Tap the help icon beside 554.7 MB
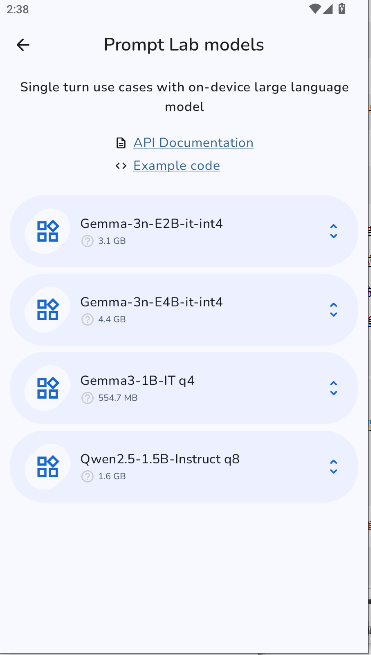371x655 pixels. click(x=87, y=398)
